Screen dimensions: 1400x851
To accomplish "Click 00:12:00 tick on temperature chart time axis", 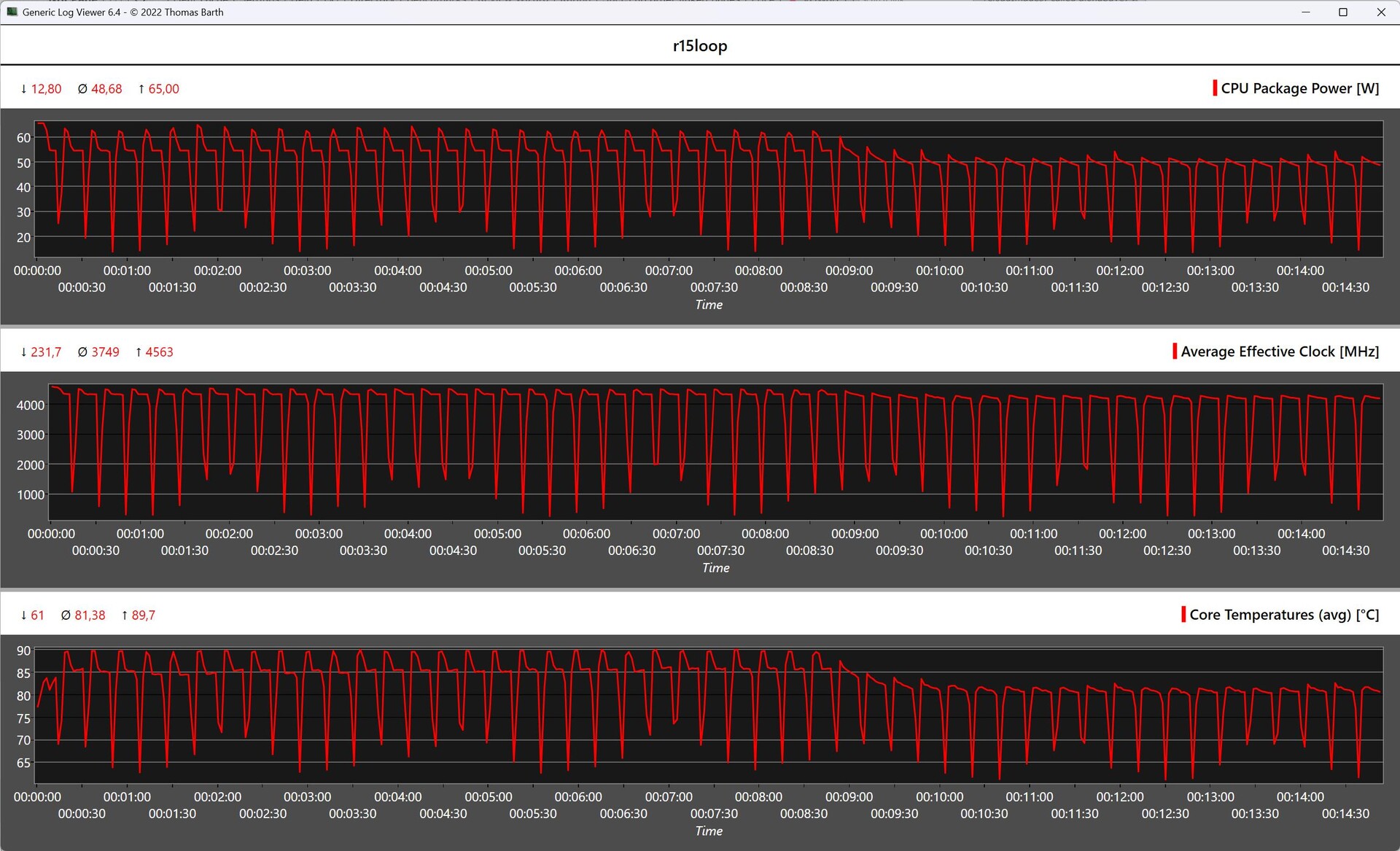I will tap(1119, 797).
